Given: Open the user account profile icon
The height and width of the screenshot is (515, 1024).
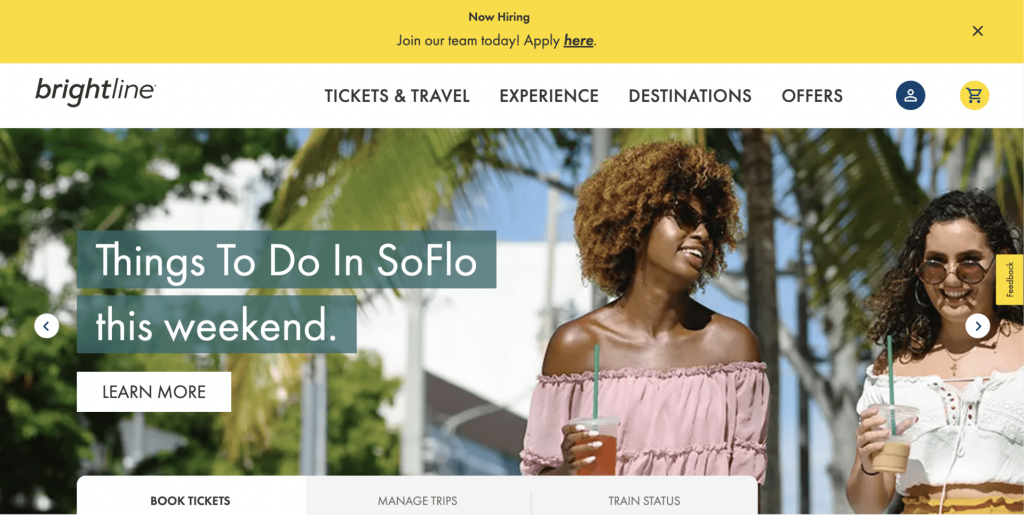Looking at the screenshot, I should pyautogui.click(x=910, y=95).
